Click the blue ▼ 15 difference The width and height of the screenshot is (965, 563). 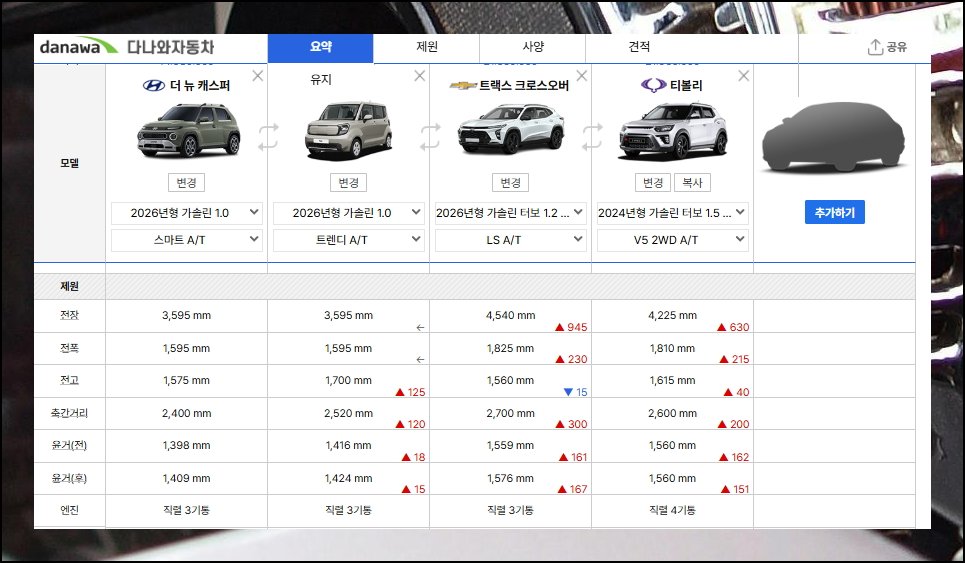click(575, 392)
